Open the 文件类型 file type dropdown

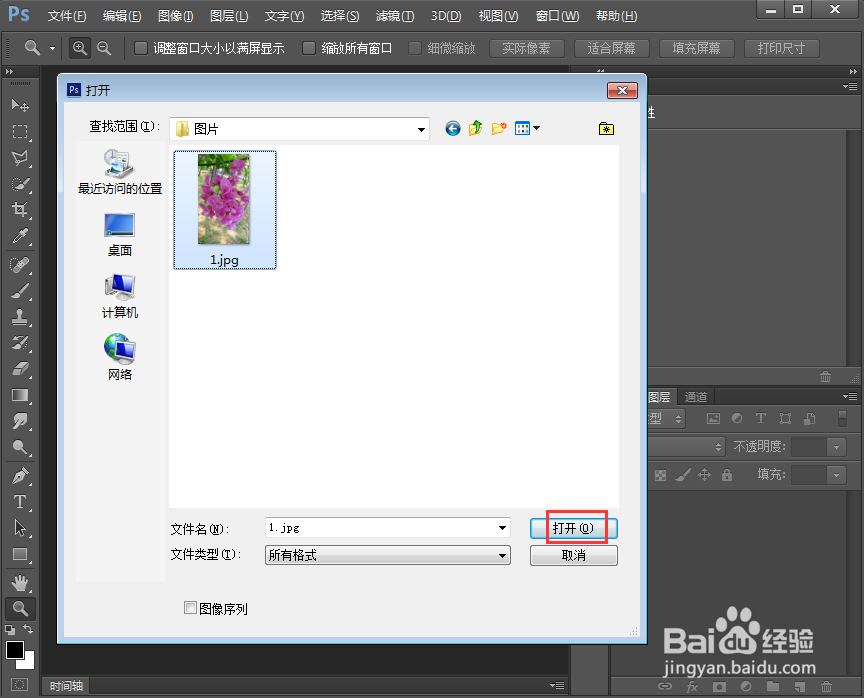[x=503, y=555]
